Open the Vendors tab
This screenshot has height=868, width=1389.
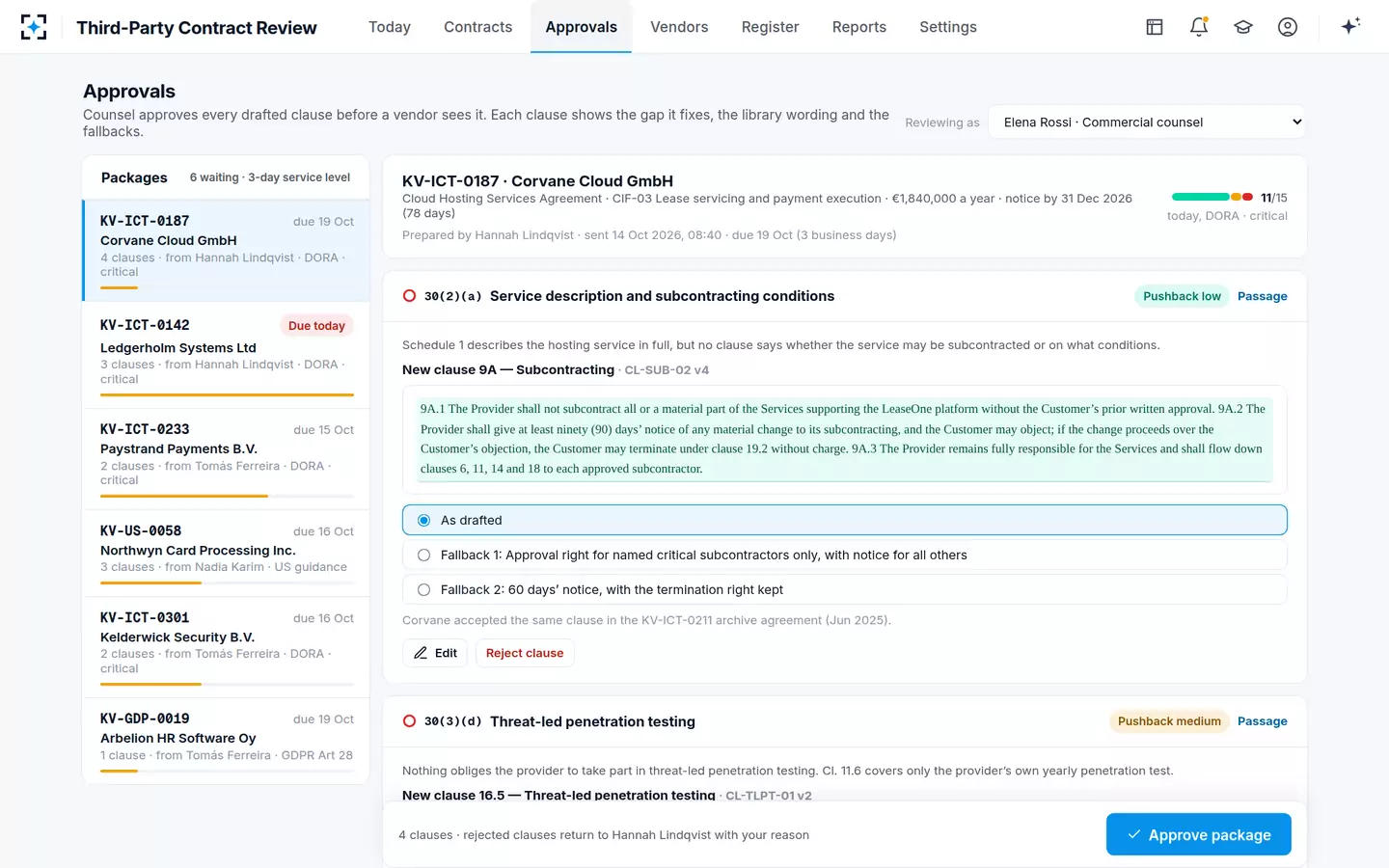point(679,27)
